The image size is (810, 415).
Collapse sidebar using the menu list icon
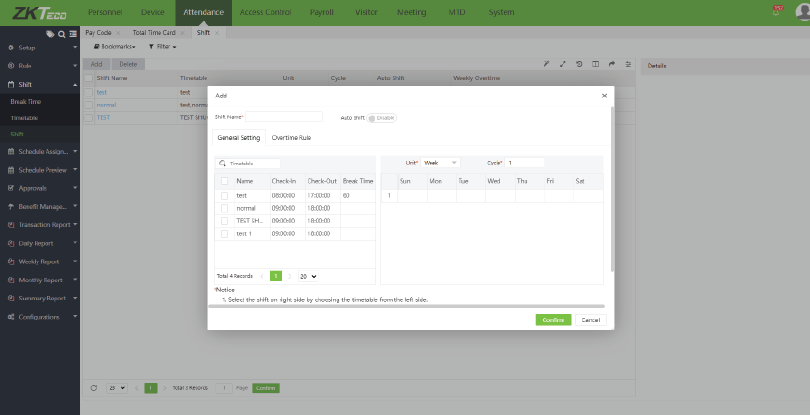(72, 34)
